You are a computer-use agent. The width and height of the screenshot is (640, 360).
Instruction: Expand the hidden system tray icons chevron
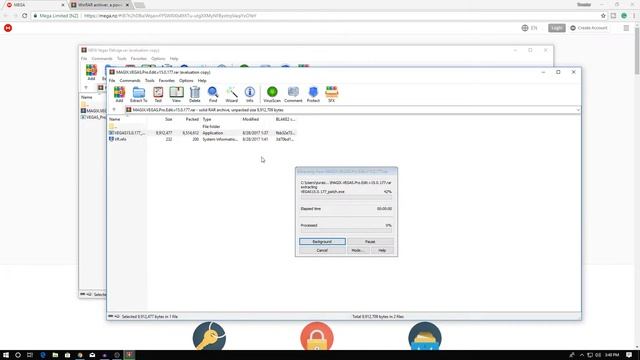coord(582,355)
